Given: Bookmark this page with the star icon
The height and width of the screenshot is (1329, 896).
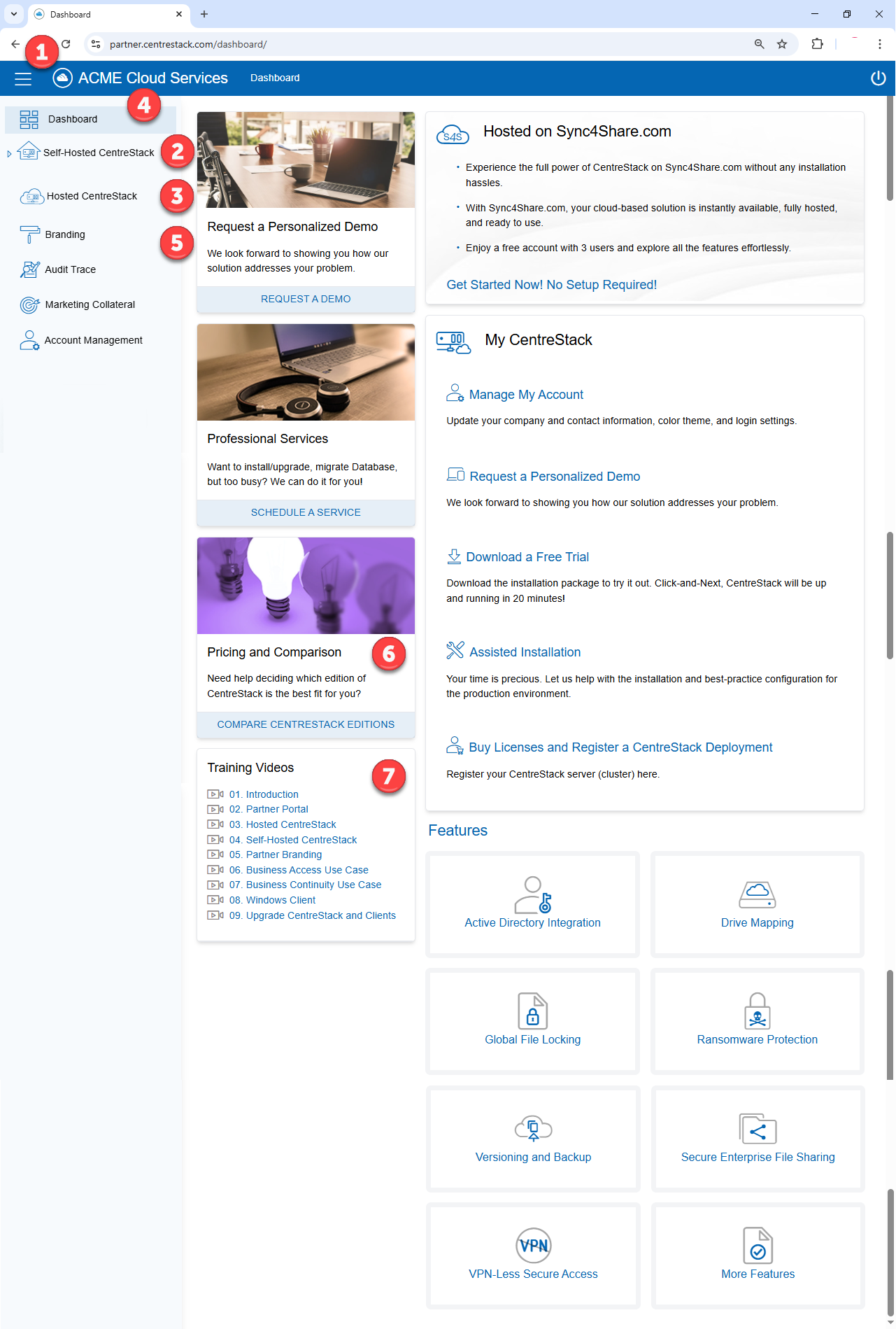Looking at the screenshot, I should (782, 44).
